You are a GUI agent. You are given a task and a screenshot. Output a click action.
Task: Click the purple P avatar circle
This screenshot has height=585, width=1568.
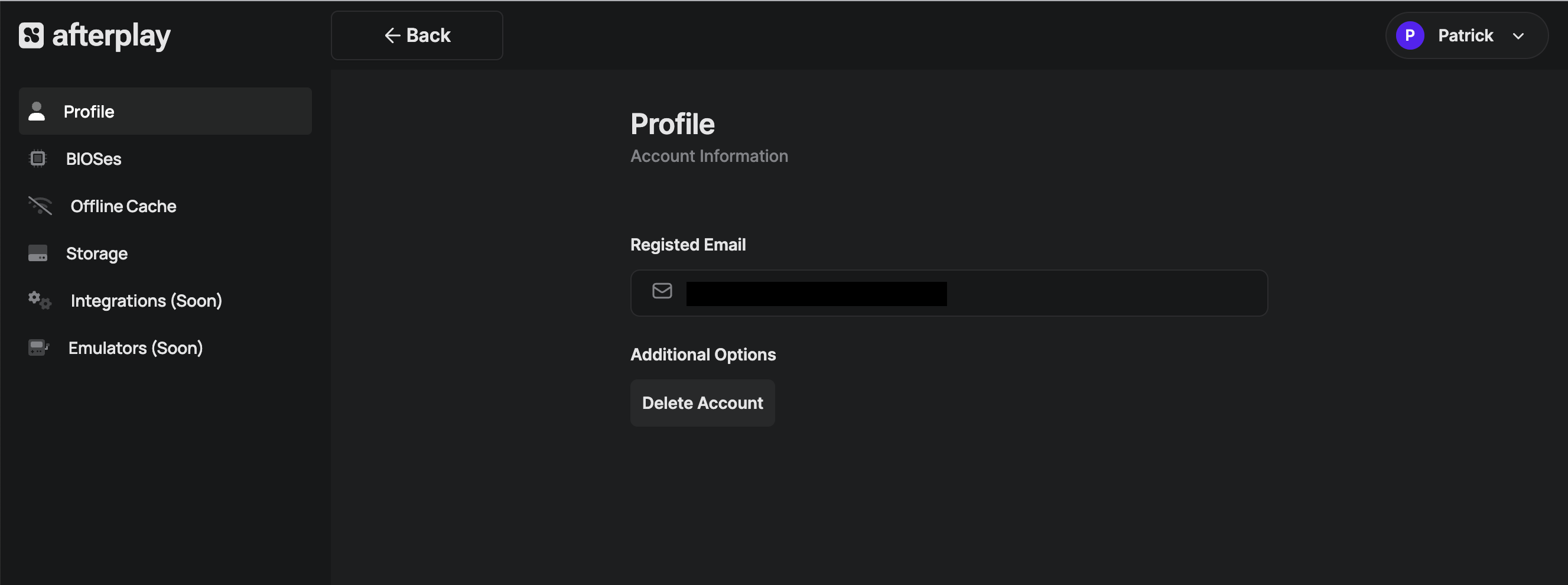click(1409, 35)
